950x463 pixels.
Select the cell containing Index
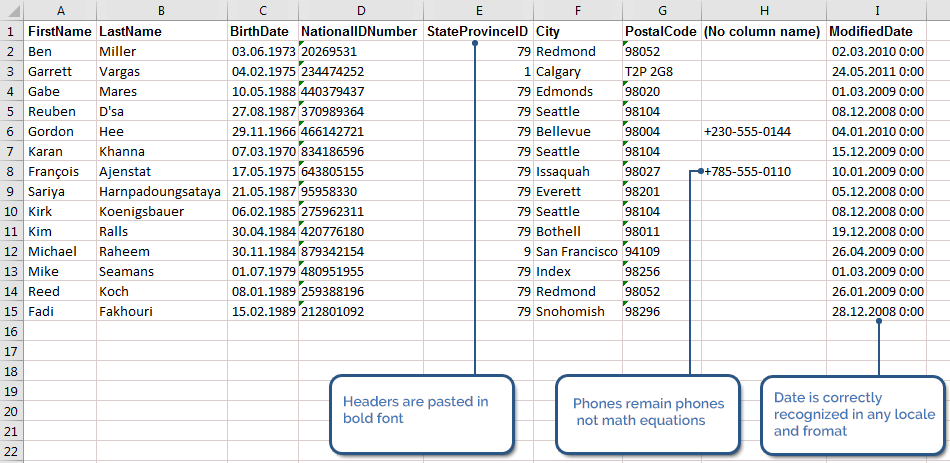click(578, 271)
